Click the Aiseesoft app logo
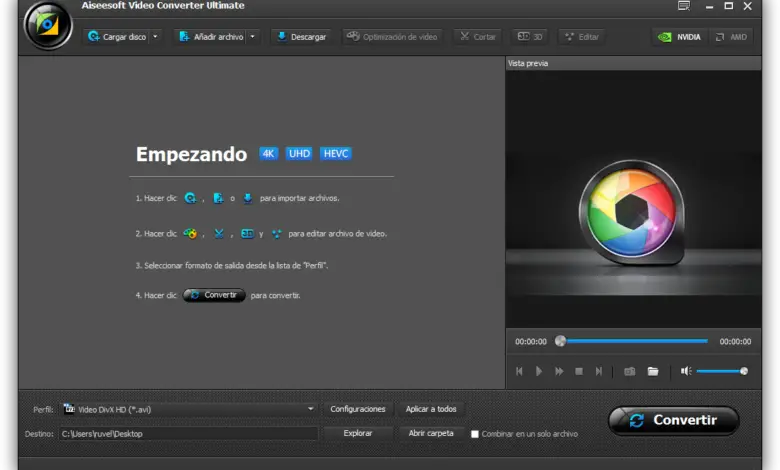 (48, 25)
